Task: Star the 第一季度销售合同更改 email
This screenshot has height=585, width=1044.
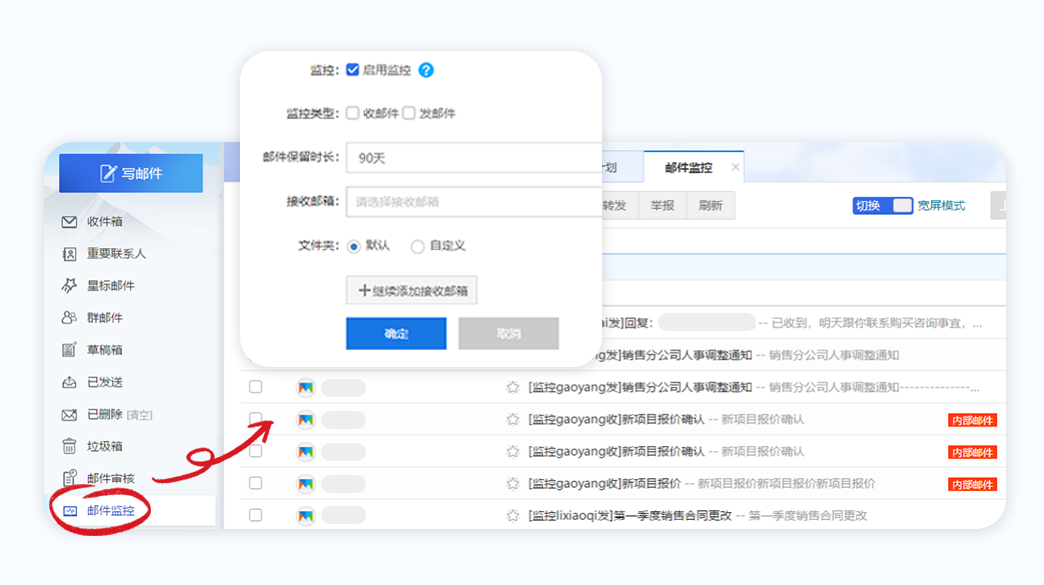Action: [512, 515]
